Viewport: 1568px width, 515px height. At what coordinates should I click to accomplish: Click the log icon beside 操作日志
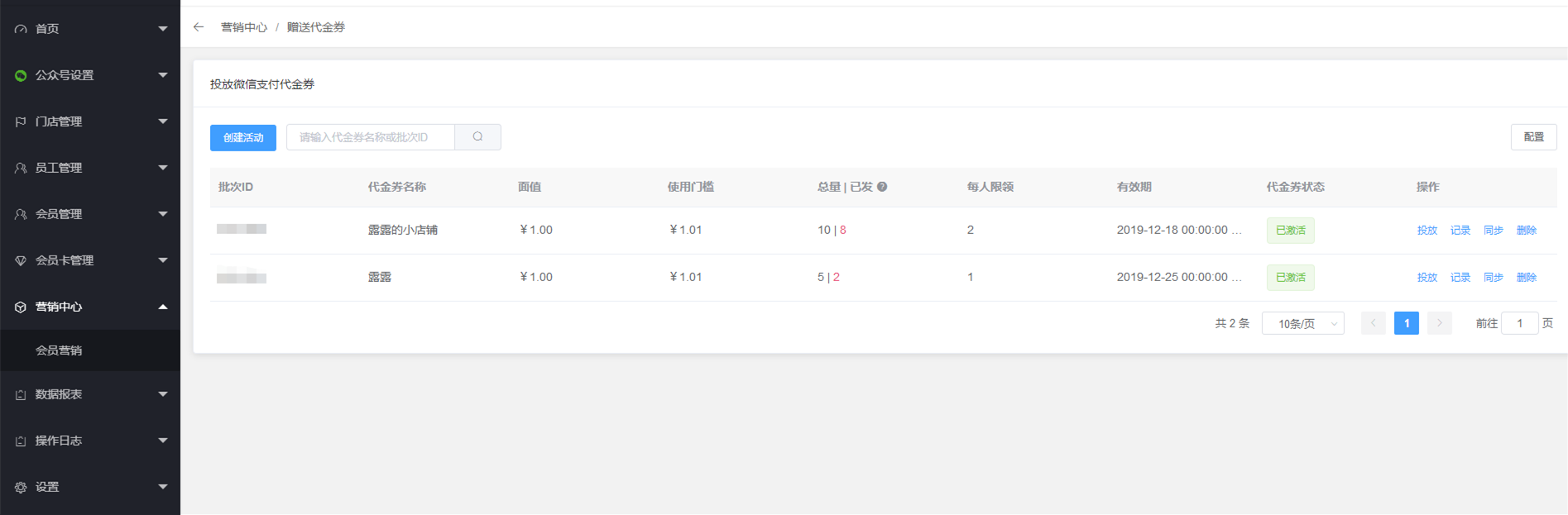tap(21, 441)
